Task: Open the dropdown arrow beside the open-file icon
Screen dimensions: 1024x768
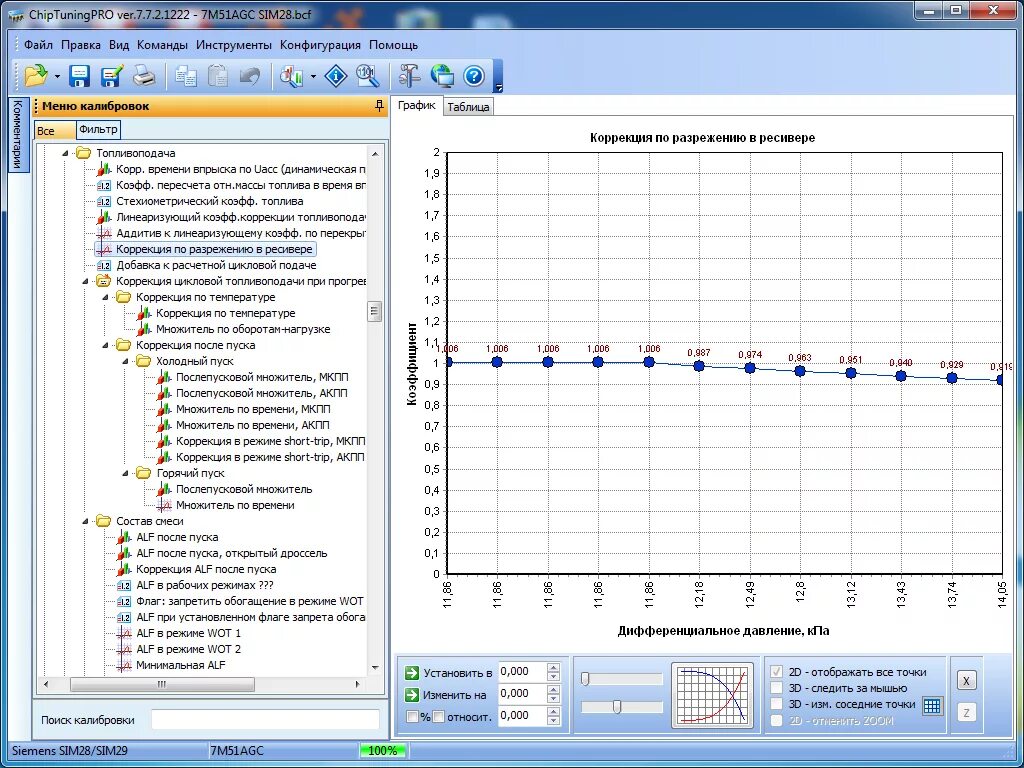Action: 57,77
